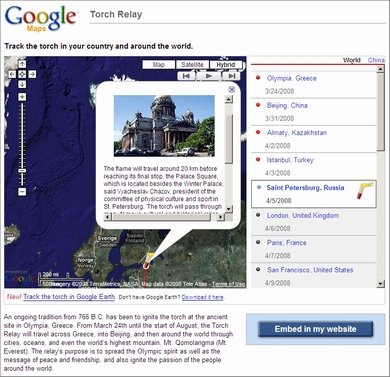
Task: Switch map view to Map
Action: (159, 65)
